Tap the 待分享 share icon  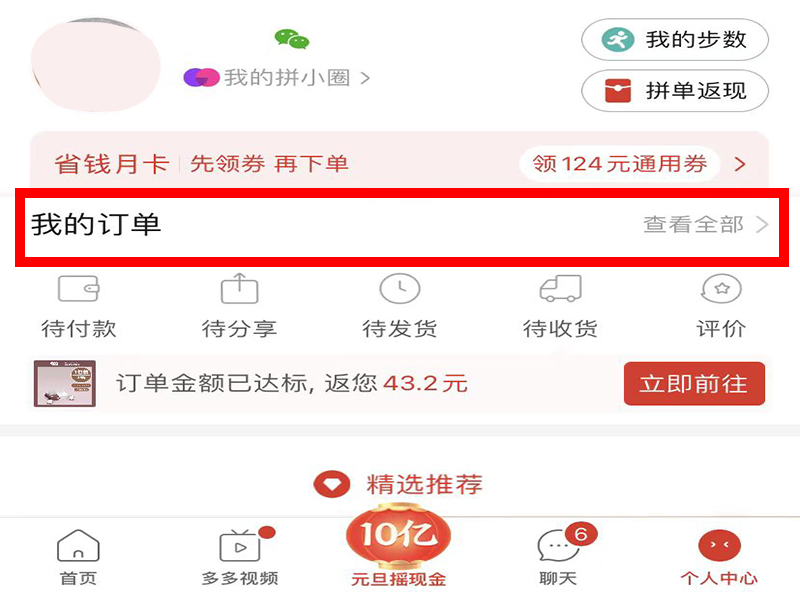click(x=239, y=289)
